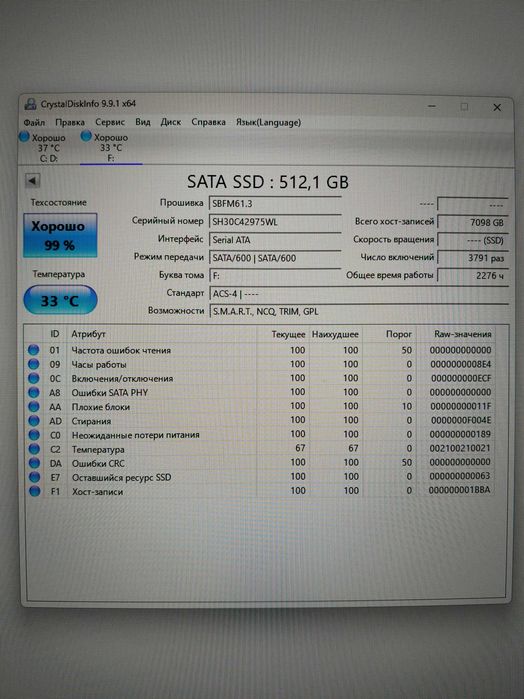Viewport: 524px width, 699px height.
Task: Click the power on hours value 2276 ч
Action: [472, 275]
